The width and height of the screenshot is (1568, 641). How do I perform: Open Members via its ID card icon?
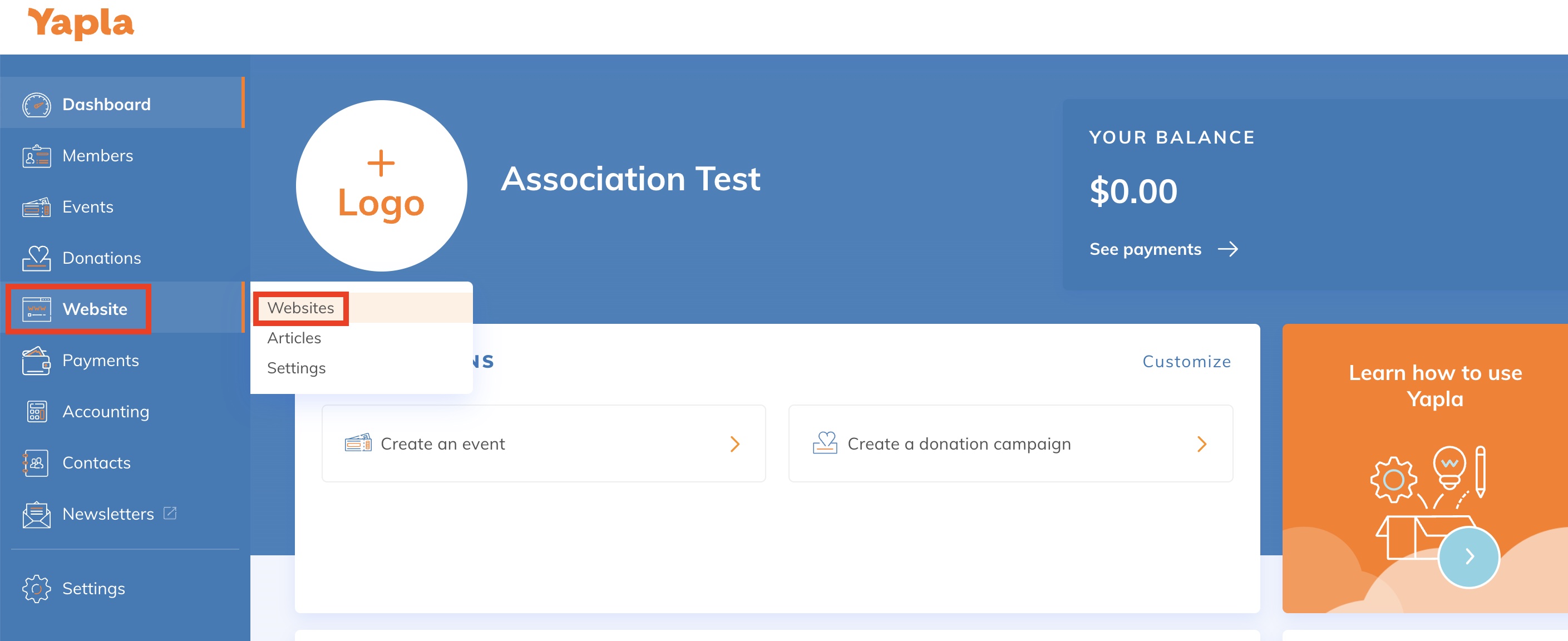(37, 156)
